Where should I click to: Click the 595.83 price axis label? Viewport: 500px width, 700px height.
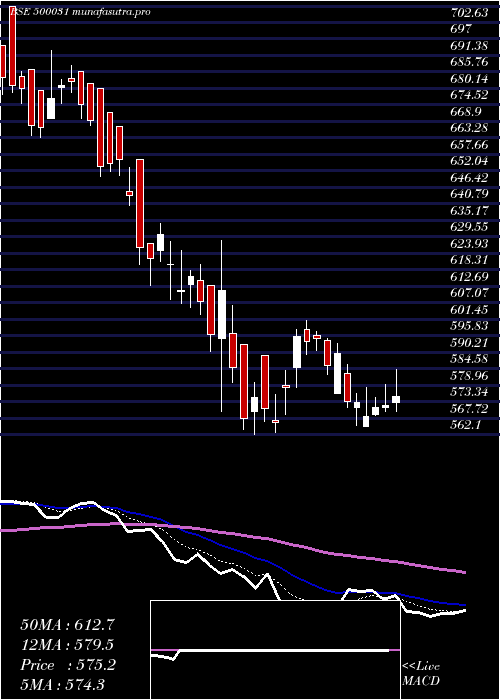click(469, 326)
